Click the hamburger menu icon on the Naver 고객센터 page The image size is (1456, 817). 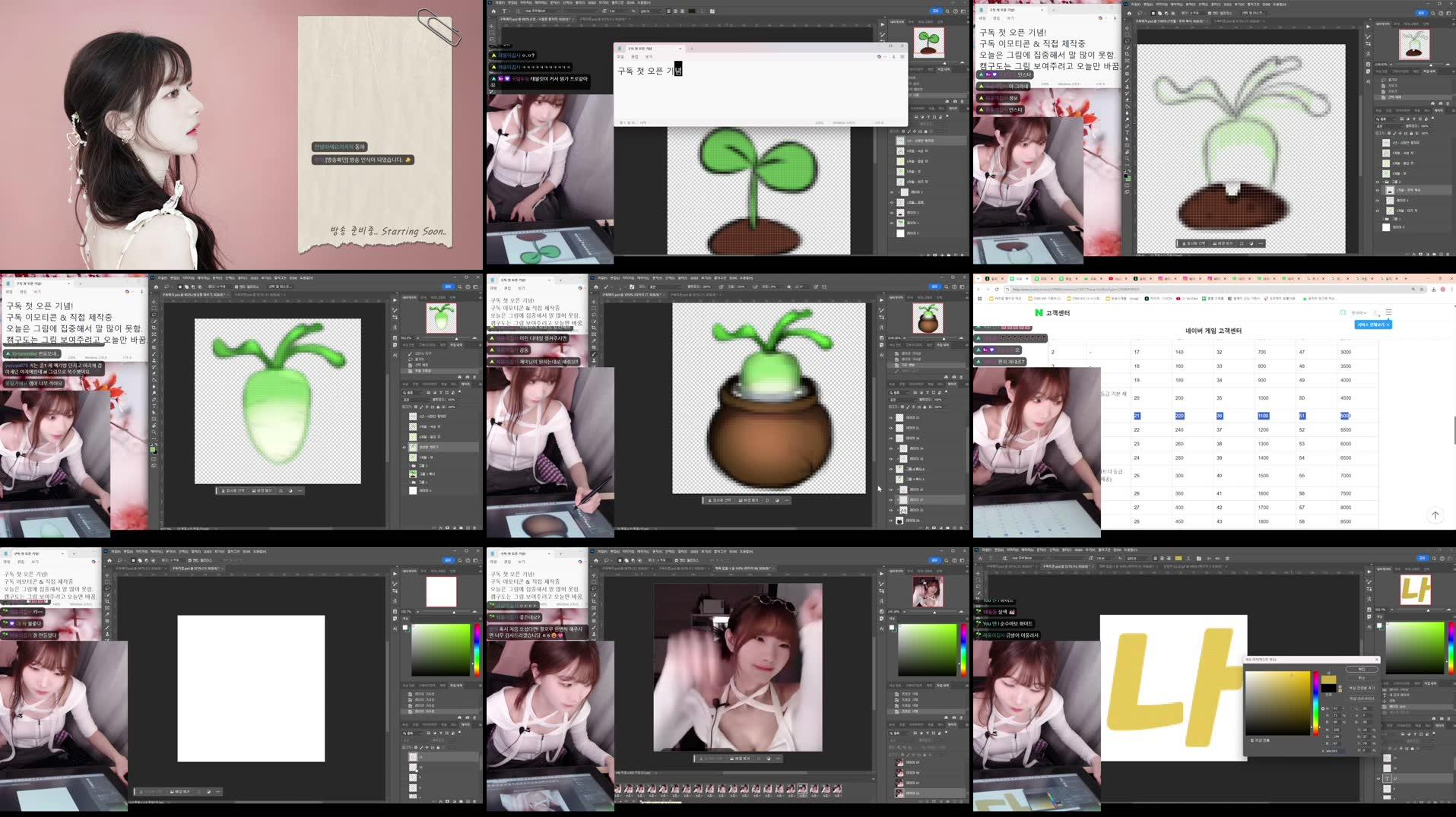1388,312
